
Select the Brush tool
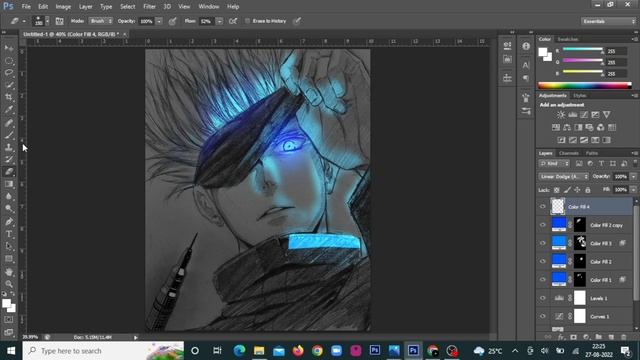coord(9,135)
